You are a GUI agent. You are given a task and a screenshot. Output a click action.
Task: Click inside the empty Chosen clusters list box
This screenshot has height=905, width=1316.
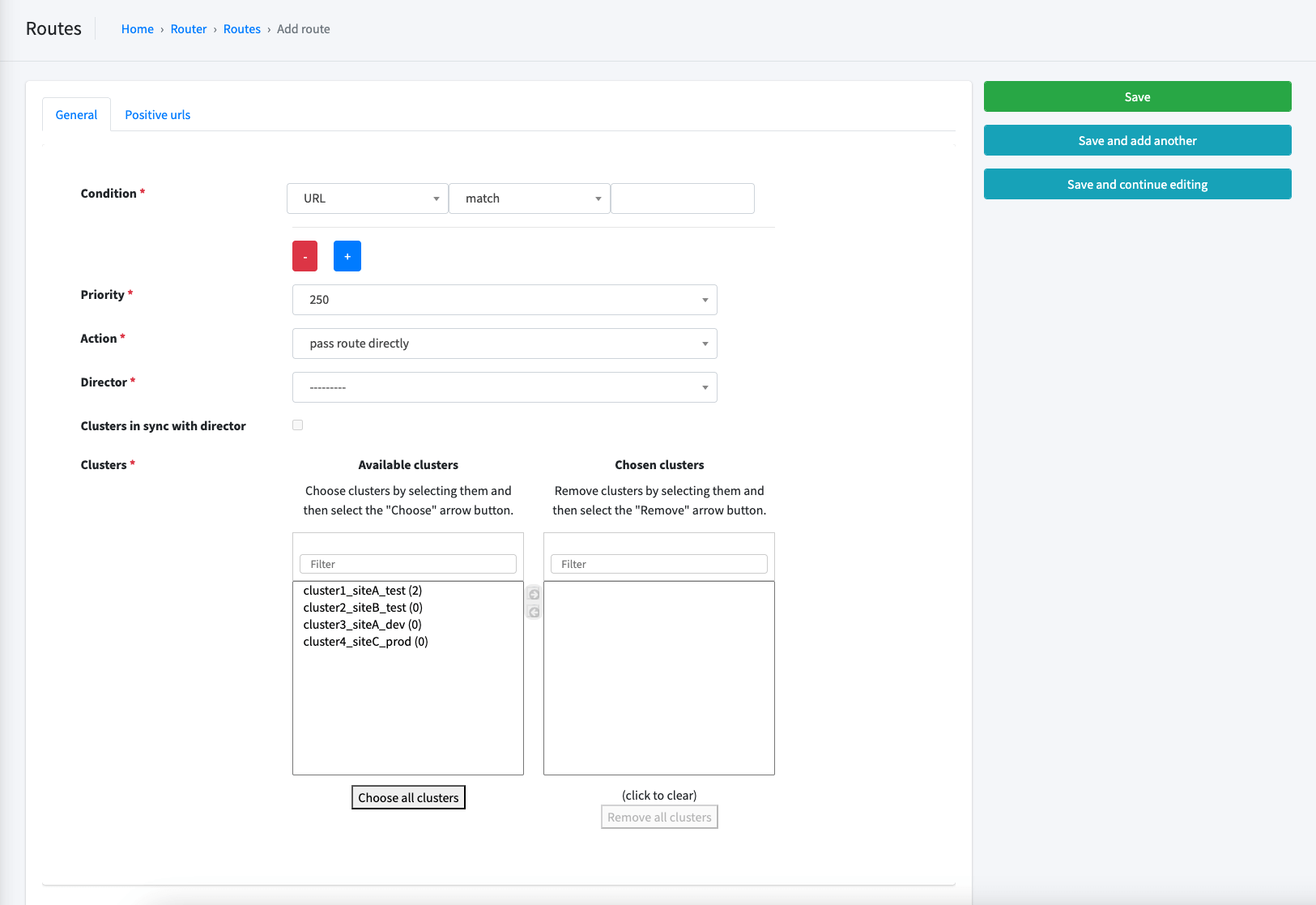(x=659, y=678)
